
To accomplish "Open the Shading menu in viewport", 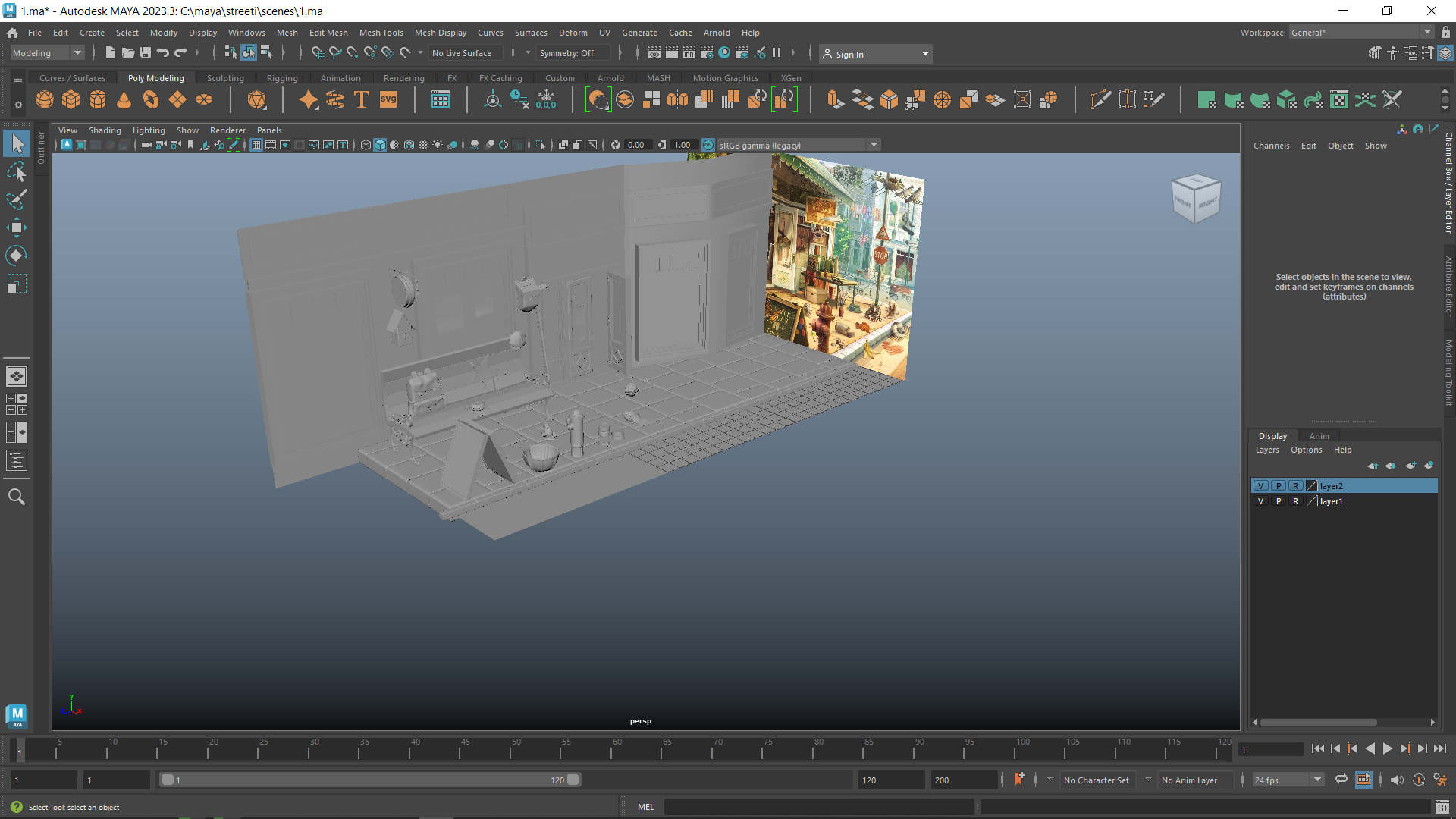I will [x=103, y=130].
